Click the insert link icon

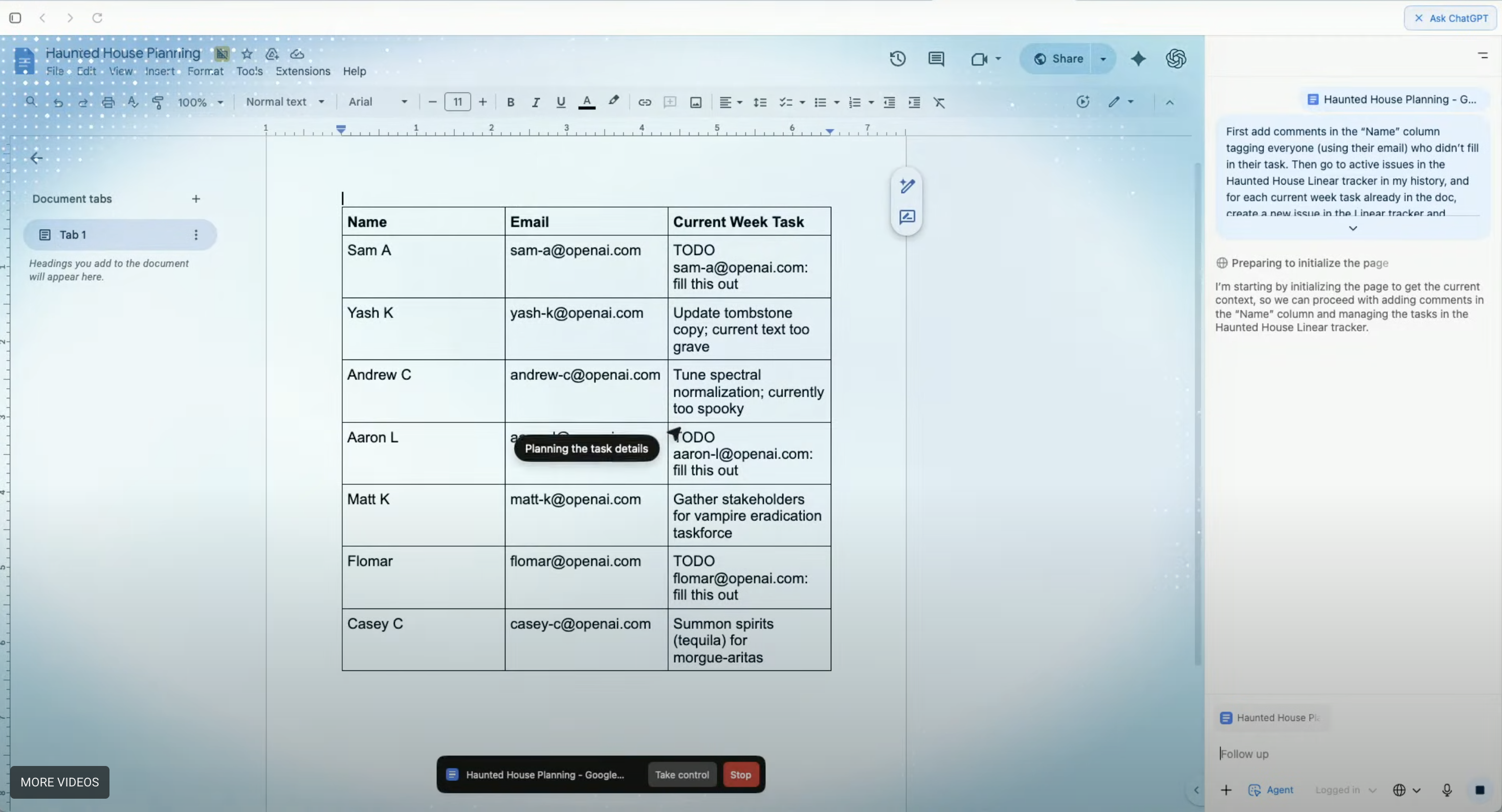[644, 103]
